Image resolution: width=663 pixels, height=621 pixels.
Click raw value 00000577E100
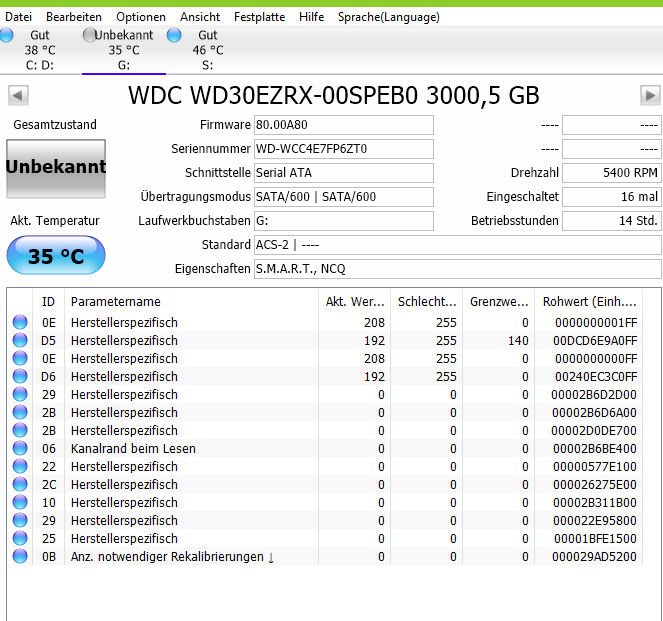pos(595,467)
